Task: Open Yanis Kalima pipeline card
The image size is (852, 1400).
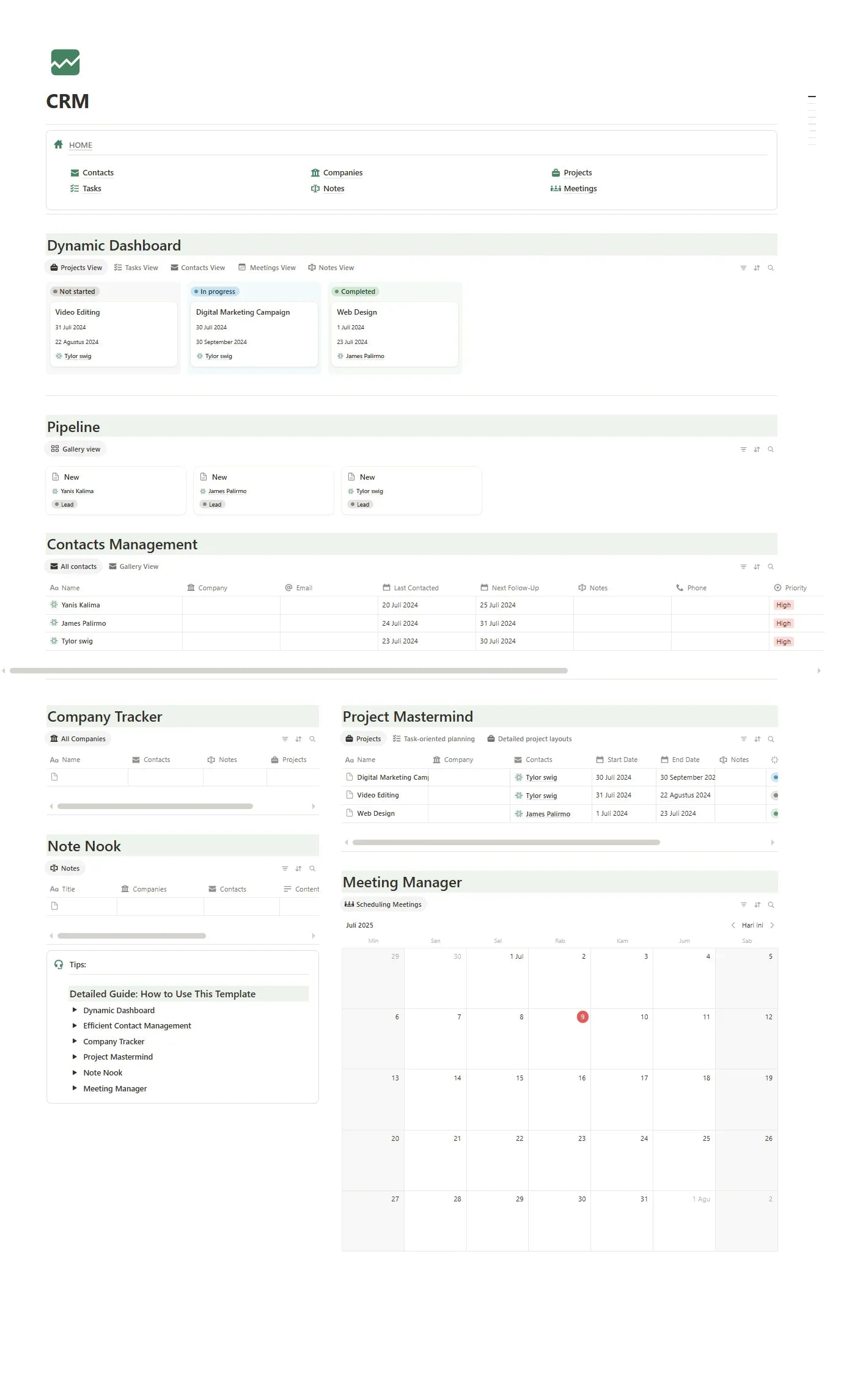Action: 116,491
